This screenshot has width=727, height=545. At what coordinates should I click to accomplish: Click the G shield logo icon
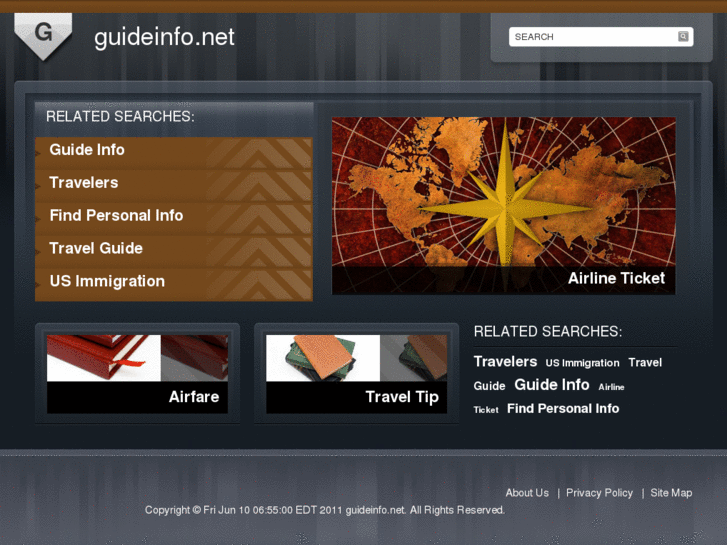pos(43,36)
